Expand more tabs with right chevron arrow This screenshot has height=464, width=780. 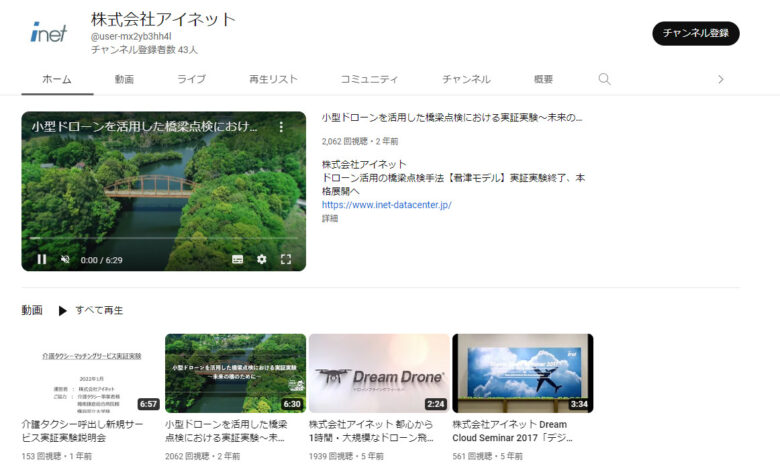(x=720, y=79)
